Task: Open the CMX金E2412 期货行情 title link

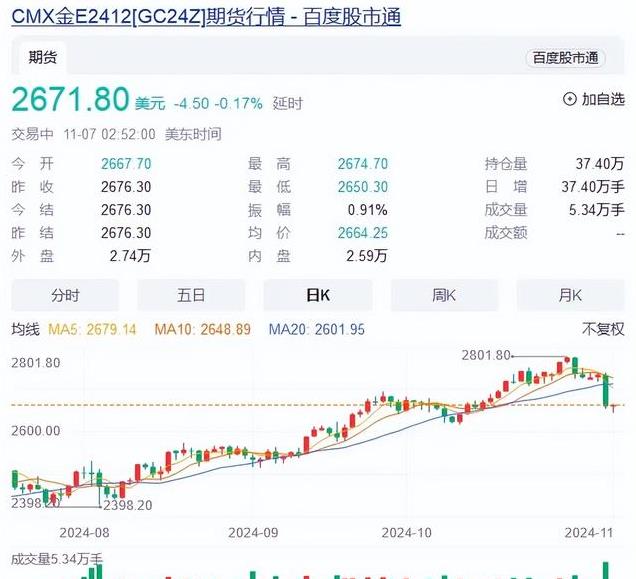Action: (206, 17)
